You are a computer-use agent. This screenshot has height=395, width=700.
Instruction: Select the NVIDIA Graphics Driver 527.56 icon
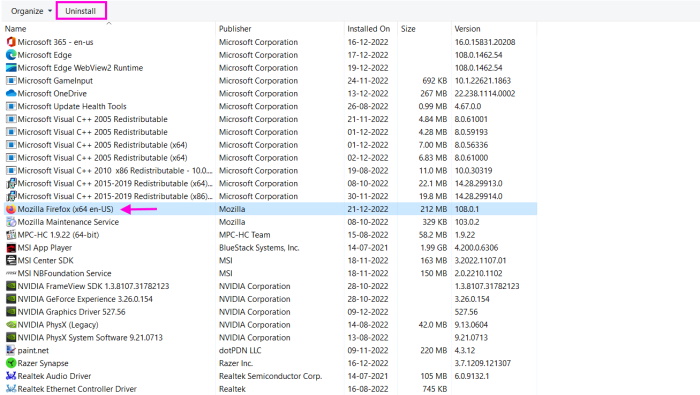pos(11,312)
